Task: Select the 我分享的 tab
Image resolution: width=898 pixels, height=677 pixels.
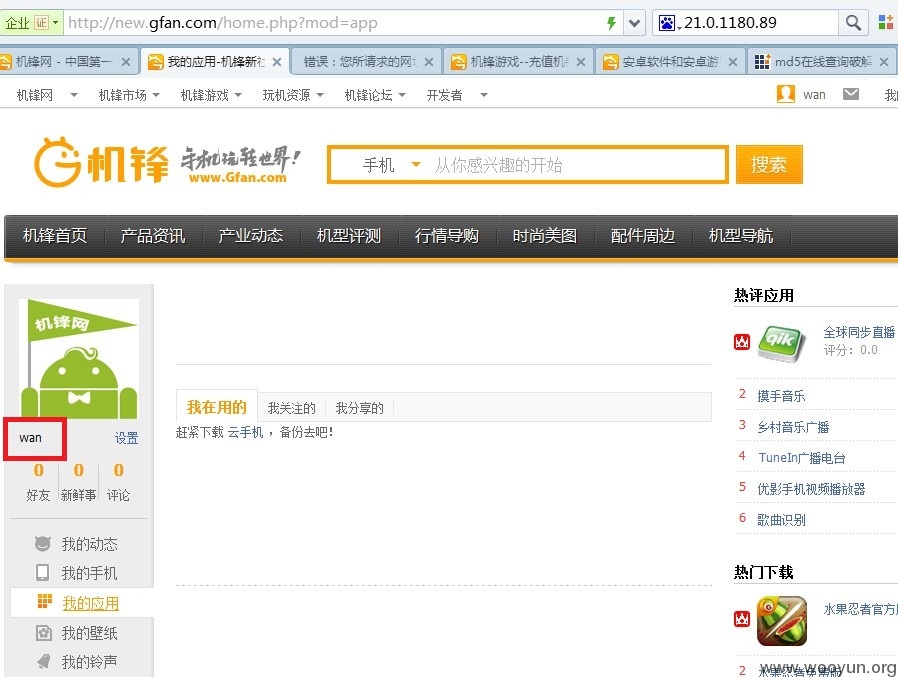Action: pos(360,408)
